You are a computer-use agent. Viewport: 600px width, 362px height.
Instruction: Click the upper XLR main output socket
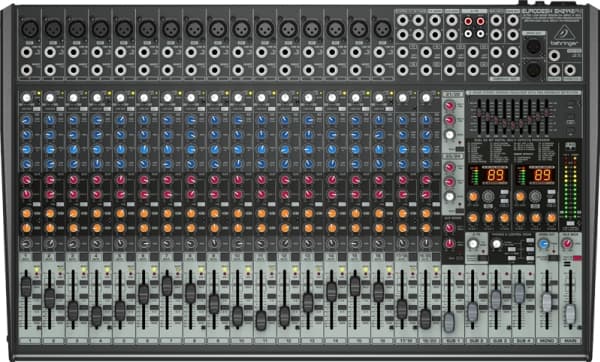(534, 47)
